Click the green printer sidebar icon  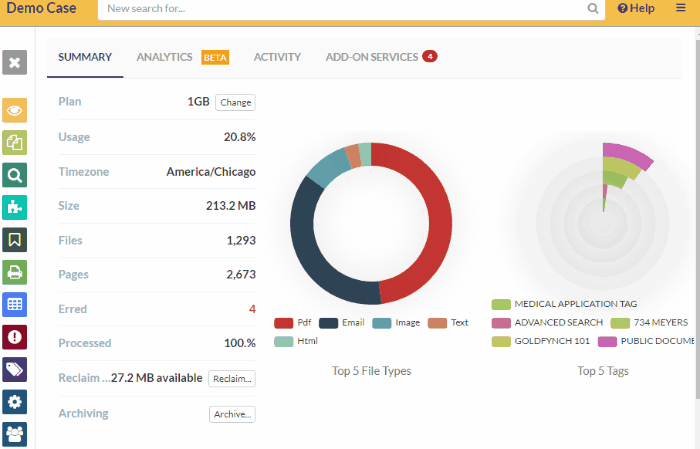(15, 272)
